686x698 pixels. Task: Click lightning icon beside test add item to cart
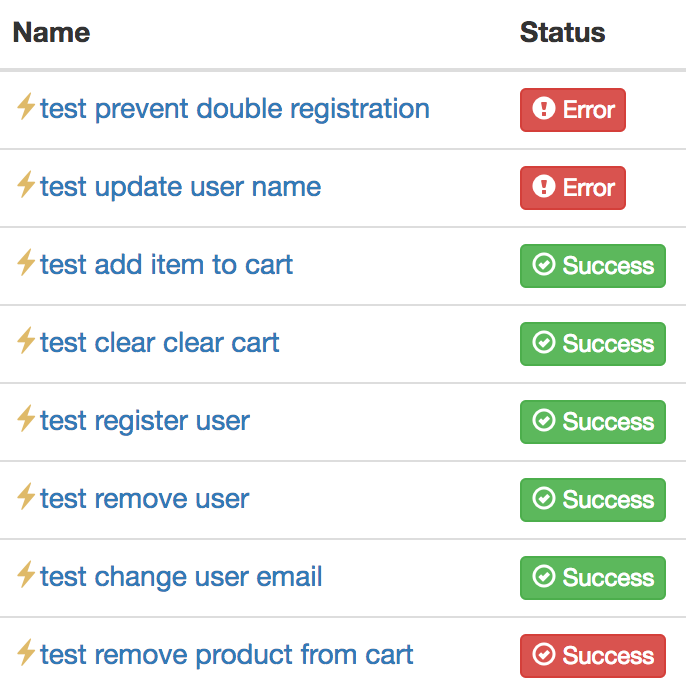pos(26,262)
